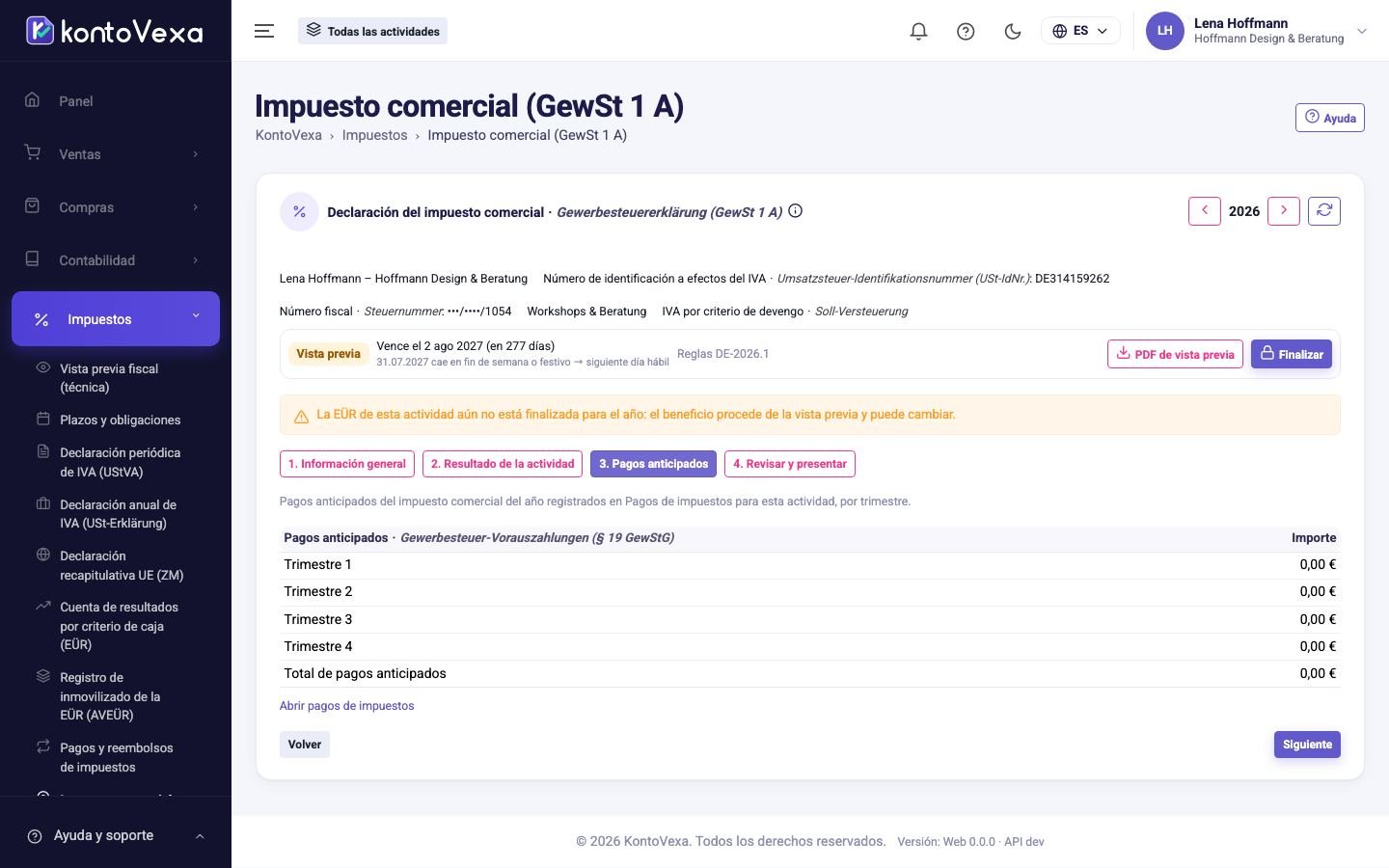Image resolution: width=1389 pixels, height=868 pixels.
Task: Advance to next year arrow
Action: [1284, 211]
